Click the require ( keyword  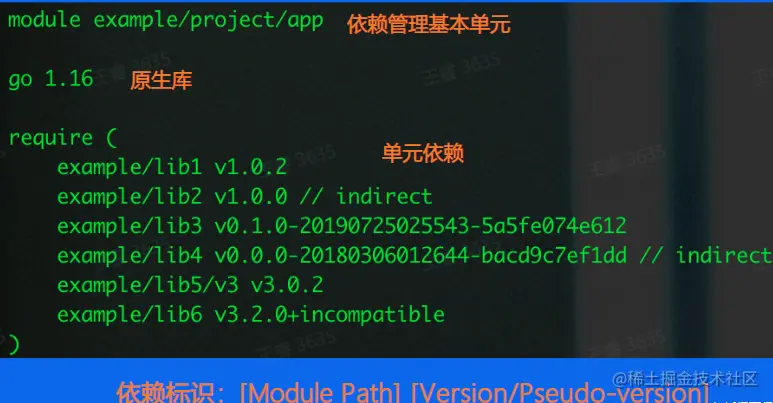pos(63,138)
